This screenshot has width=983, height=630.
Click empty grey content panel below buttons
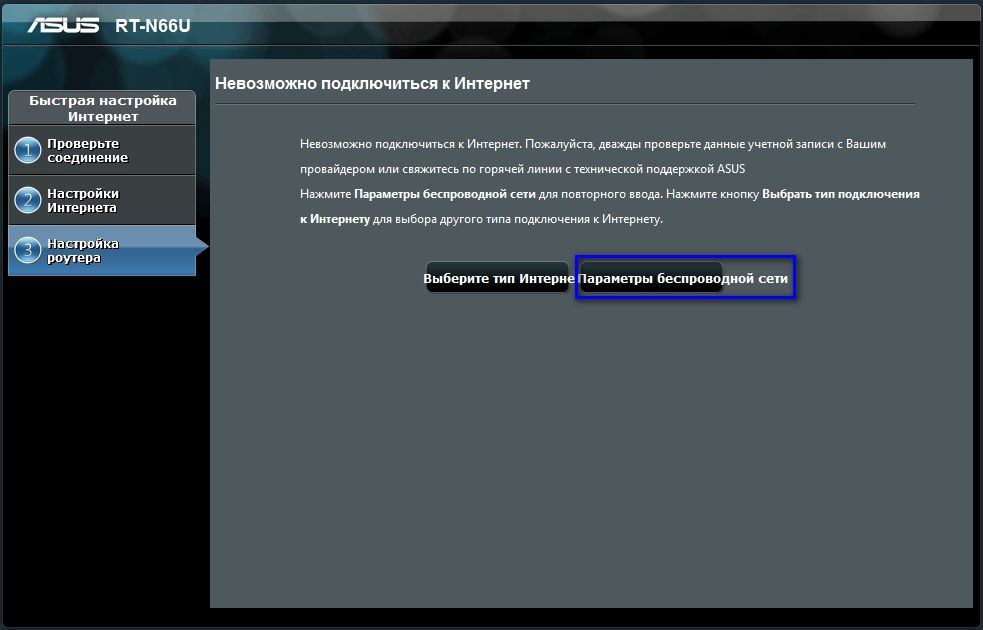pos(591,451)
